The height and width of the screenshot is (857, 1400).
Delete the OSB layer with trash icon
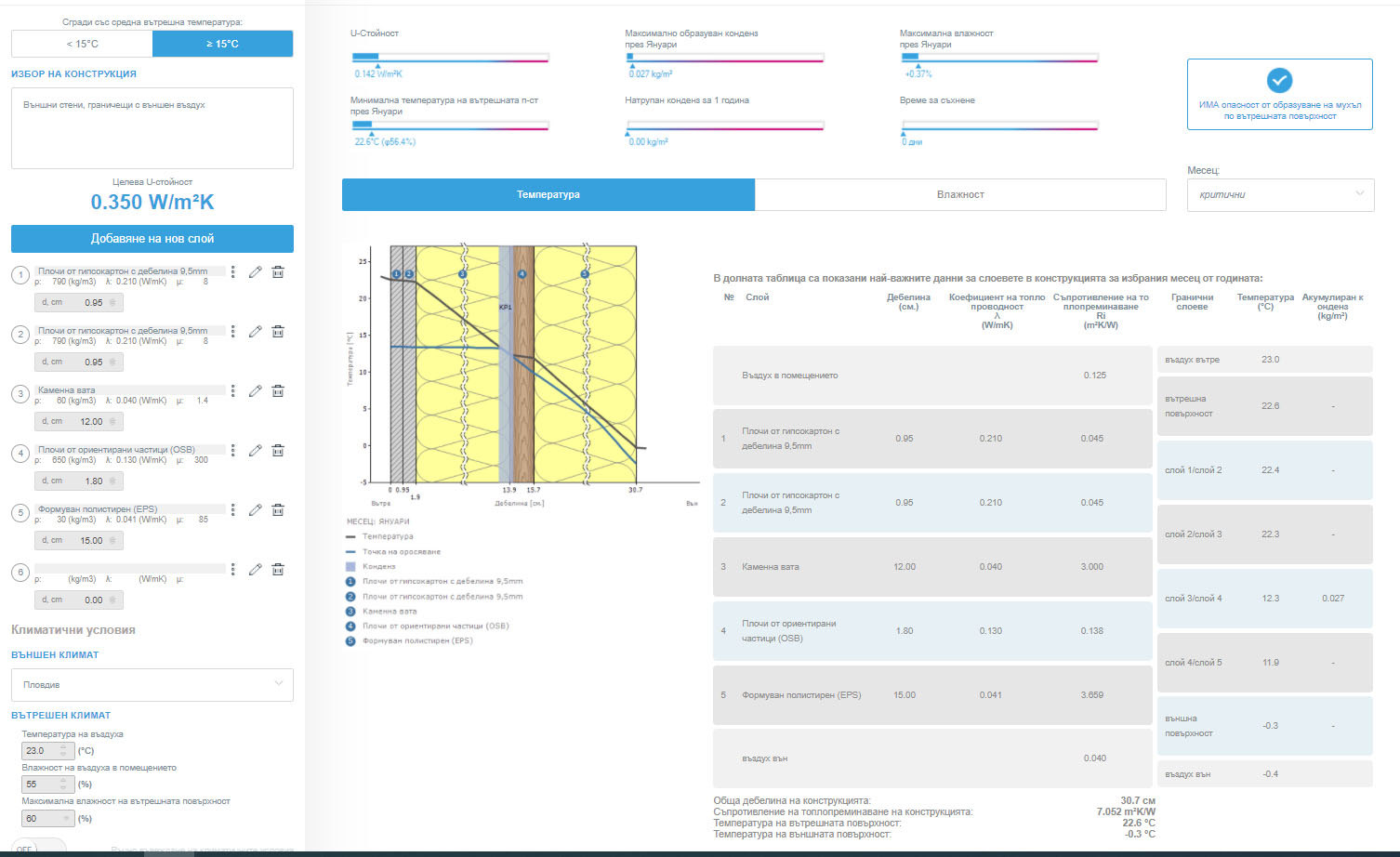coord(278,451)
